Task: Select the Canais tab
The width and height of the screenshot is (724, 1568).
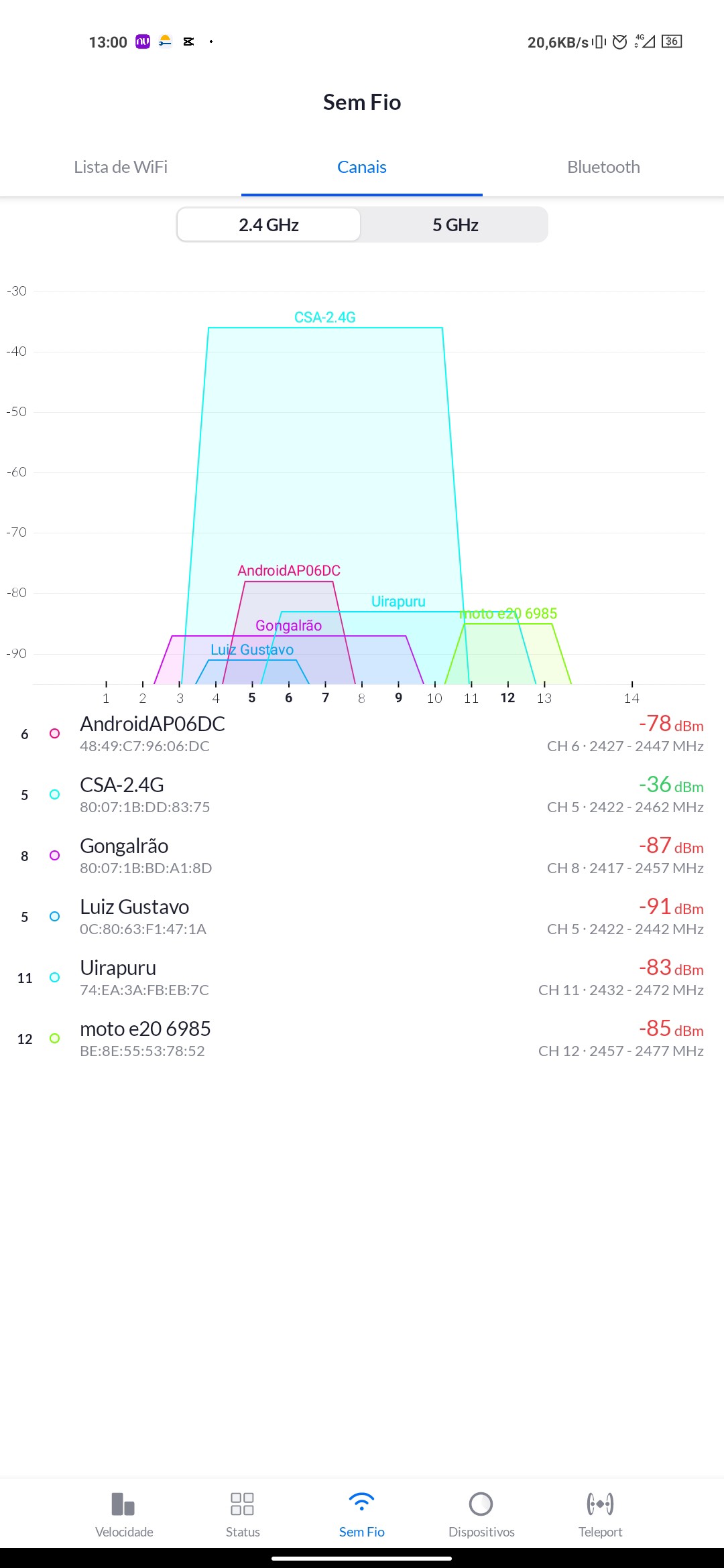Action: [x=362, y=167]
